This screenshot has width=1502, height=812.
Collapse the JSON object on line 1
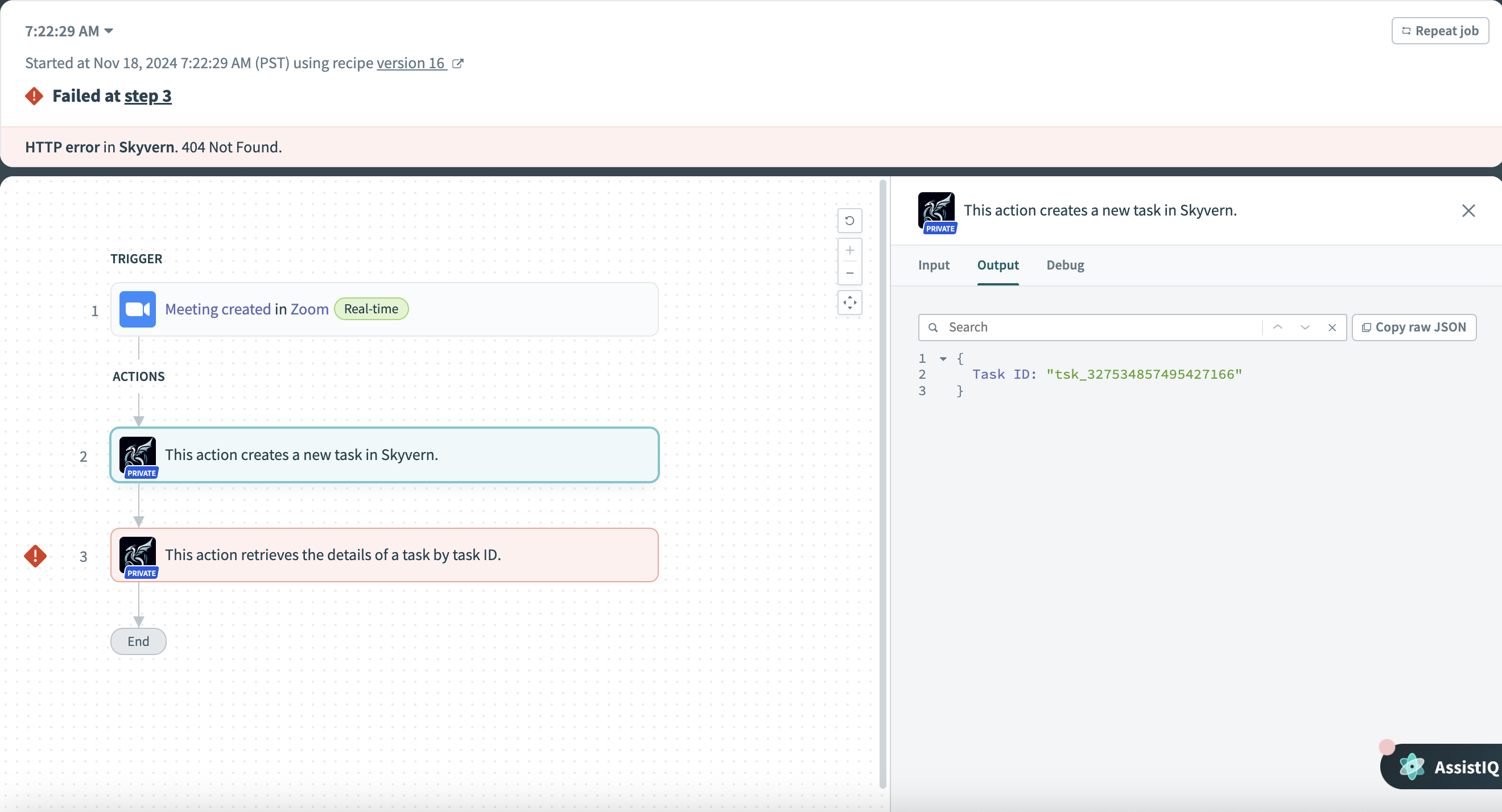(943, 358)
